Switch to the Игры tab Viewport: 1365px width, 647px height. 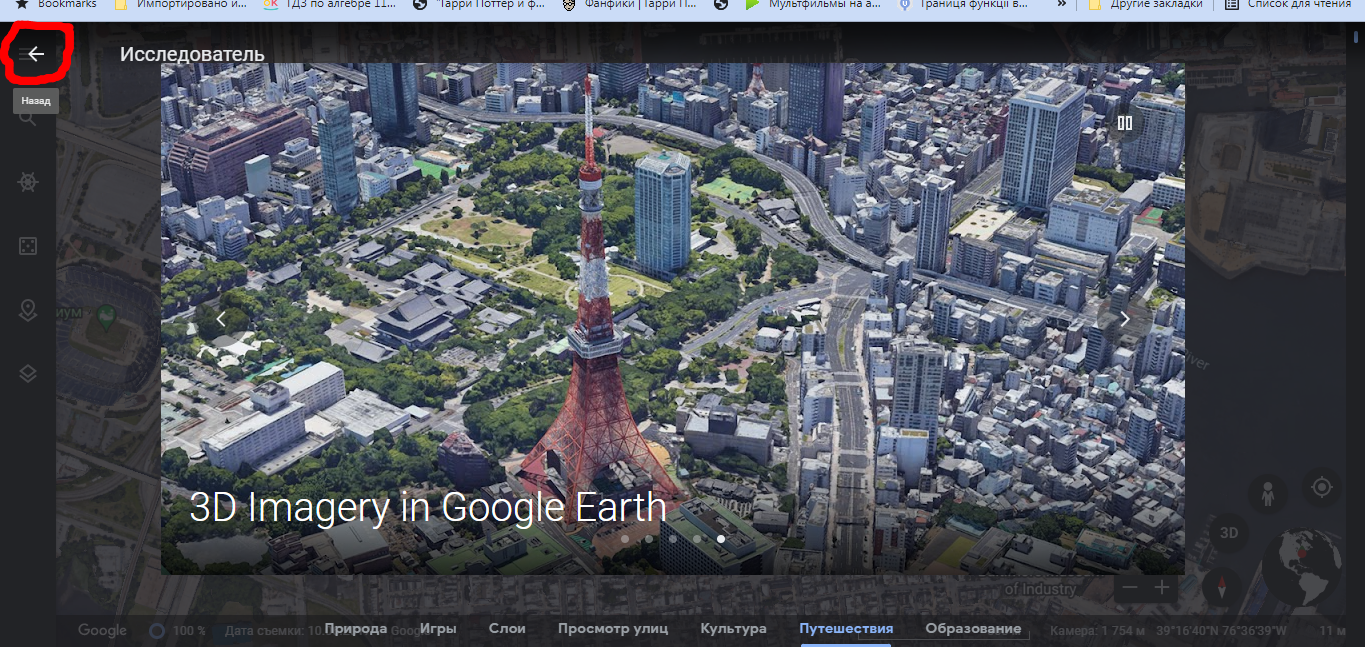coord(438,629)
